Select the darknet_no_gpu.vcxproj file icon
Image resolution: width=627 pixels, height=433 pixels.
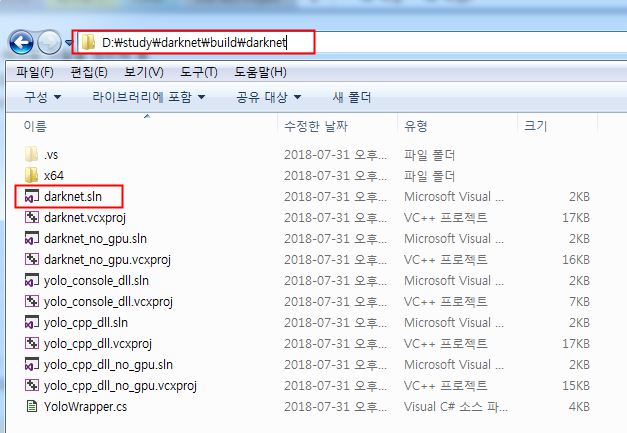(x=32, y=259)
